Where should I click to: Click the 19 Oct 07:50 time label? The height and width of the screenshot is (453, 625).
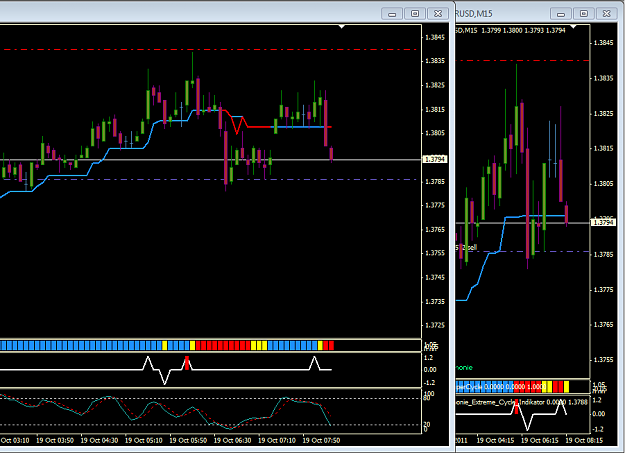pyautogui.click(x=321, y=440)
